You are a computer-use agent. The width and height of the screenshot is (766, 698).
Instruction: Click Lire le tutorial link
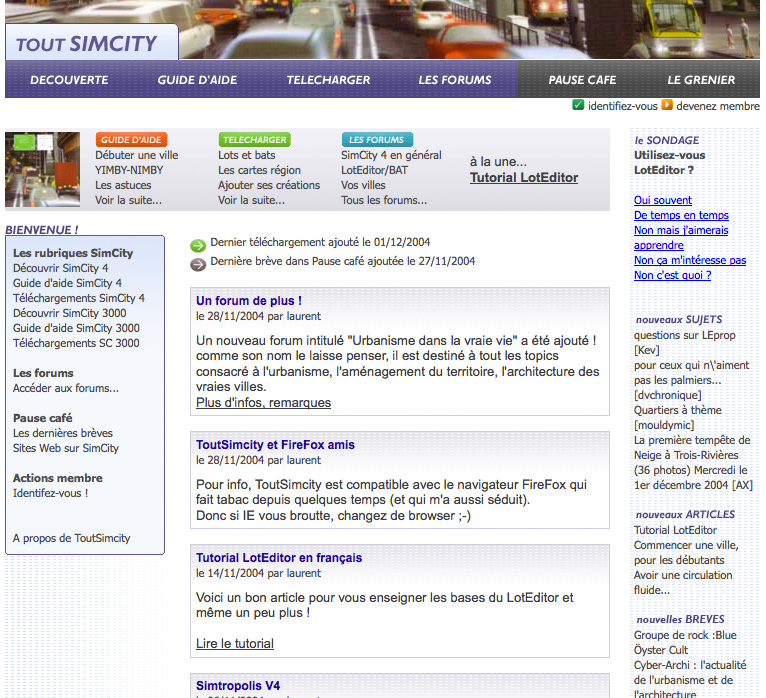coord(235,644)
